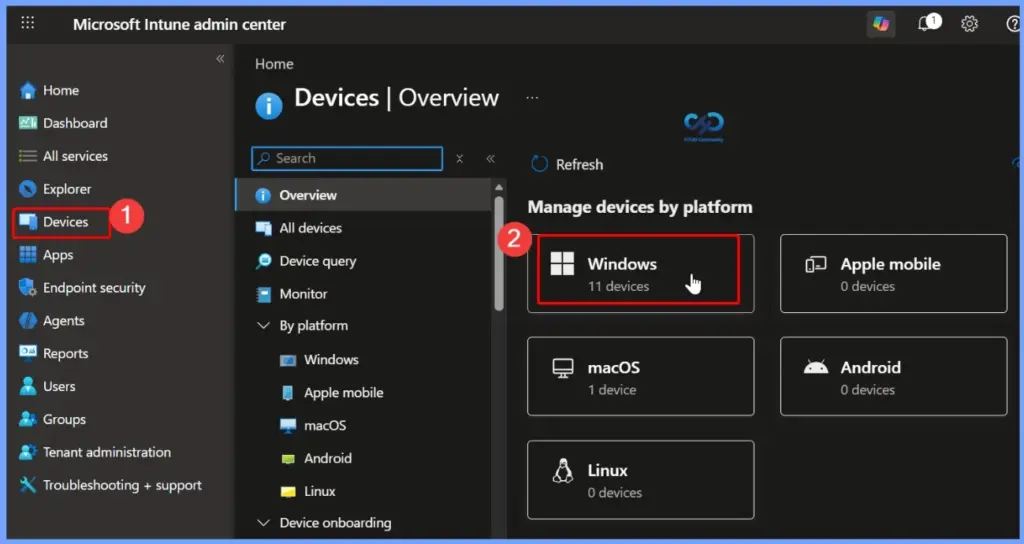Click the Reports icon in sidebar

pos(27,353)
